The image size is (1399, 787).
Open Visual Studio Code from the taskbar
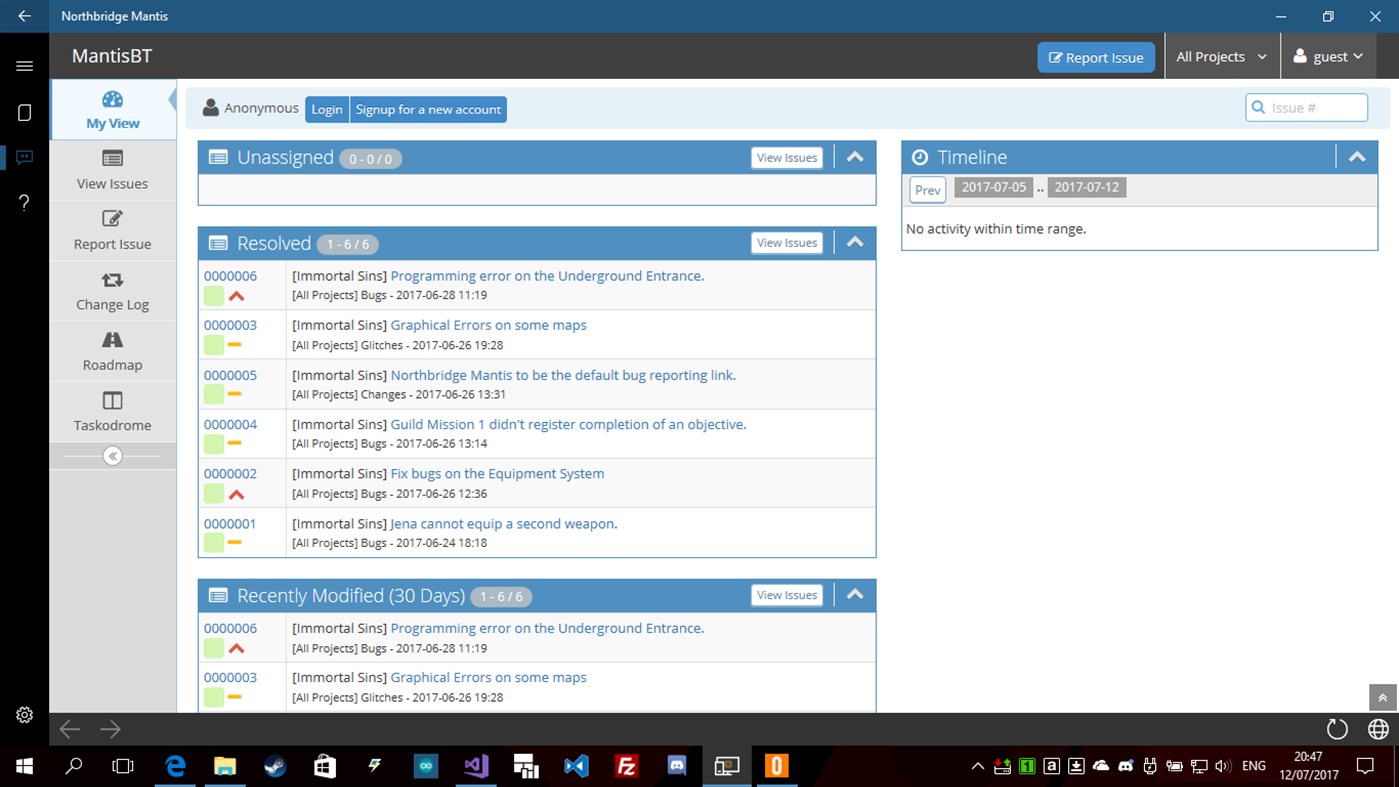(576, 767)
